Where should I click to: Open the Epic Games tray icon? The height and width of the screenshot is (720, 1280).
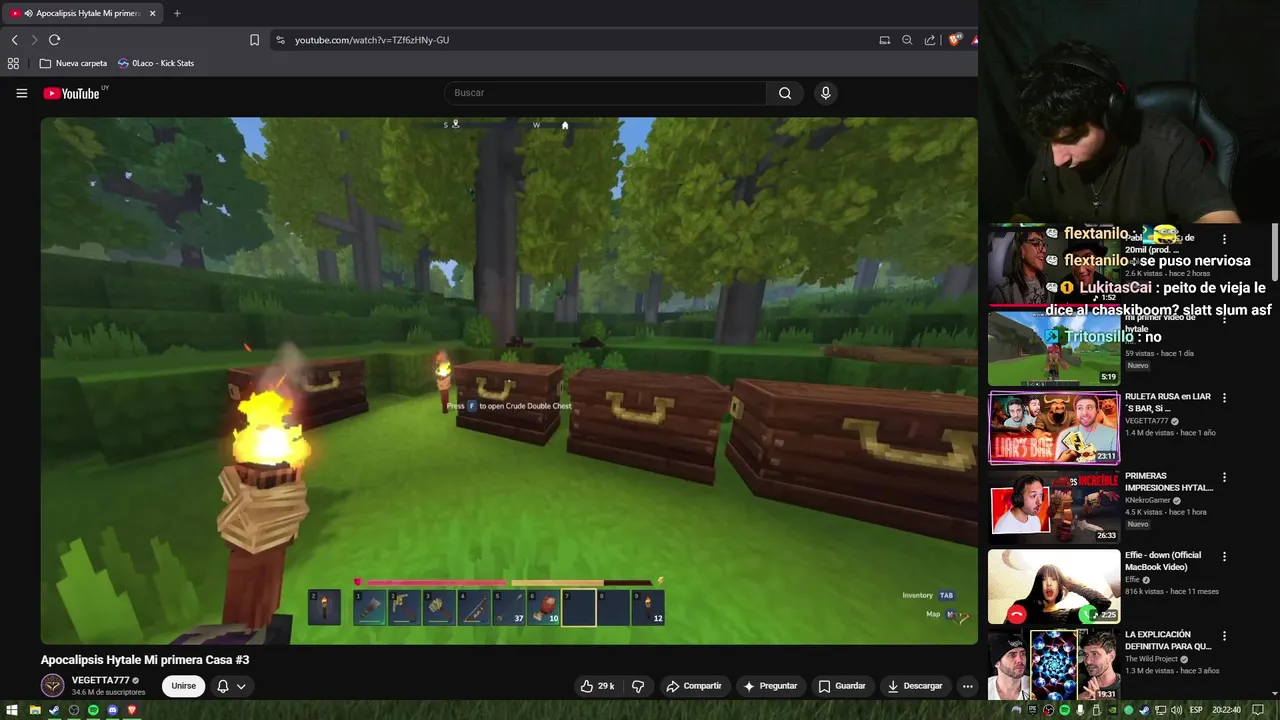tap(1032, 710)
